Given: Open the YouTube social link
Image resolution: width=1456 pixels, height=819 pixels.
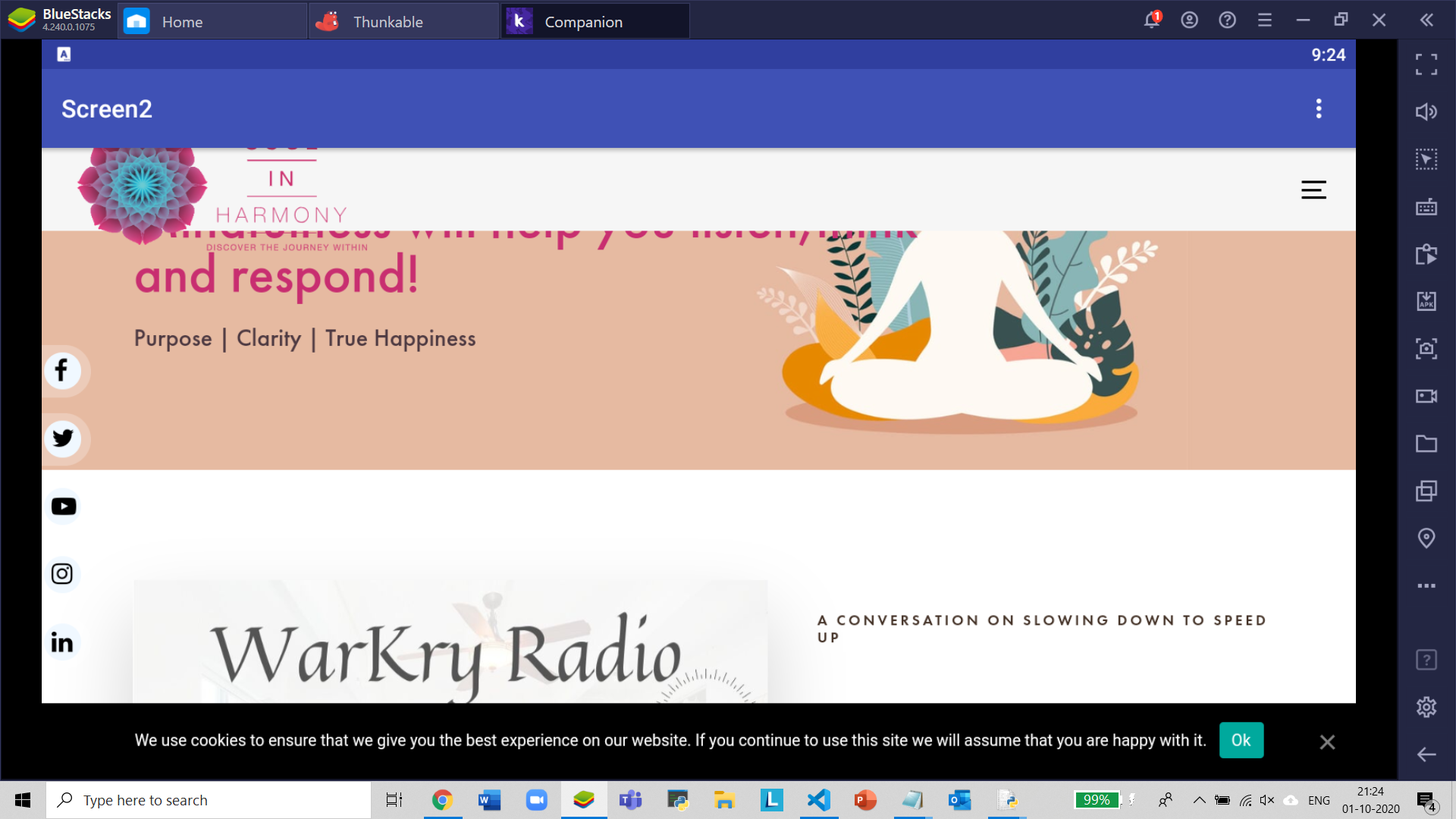Looking at the screenshot, I should [x=63, y=507].
